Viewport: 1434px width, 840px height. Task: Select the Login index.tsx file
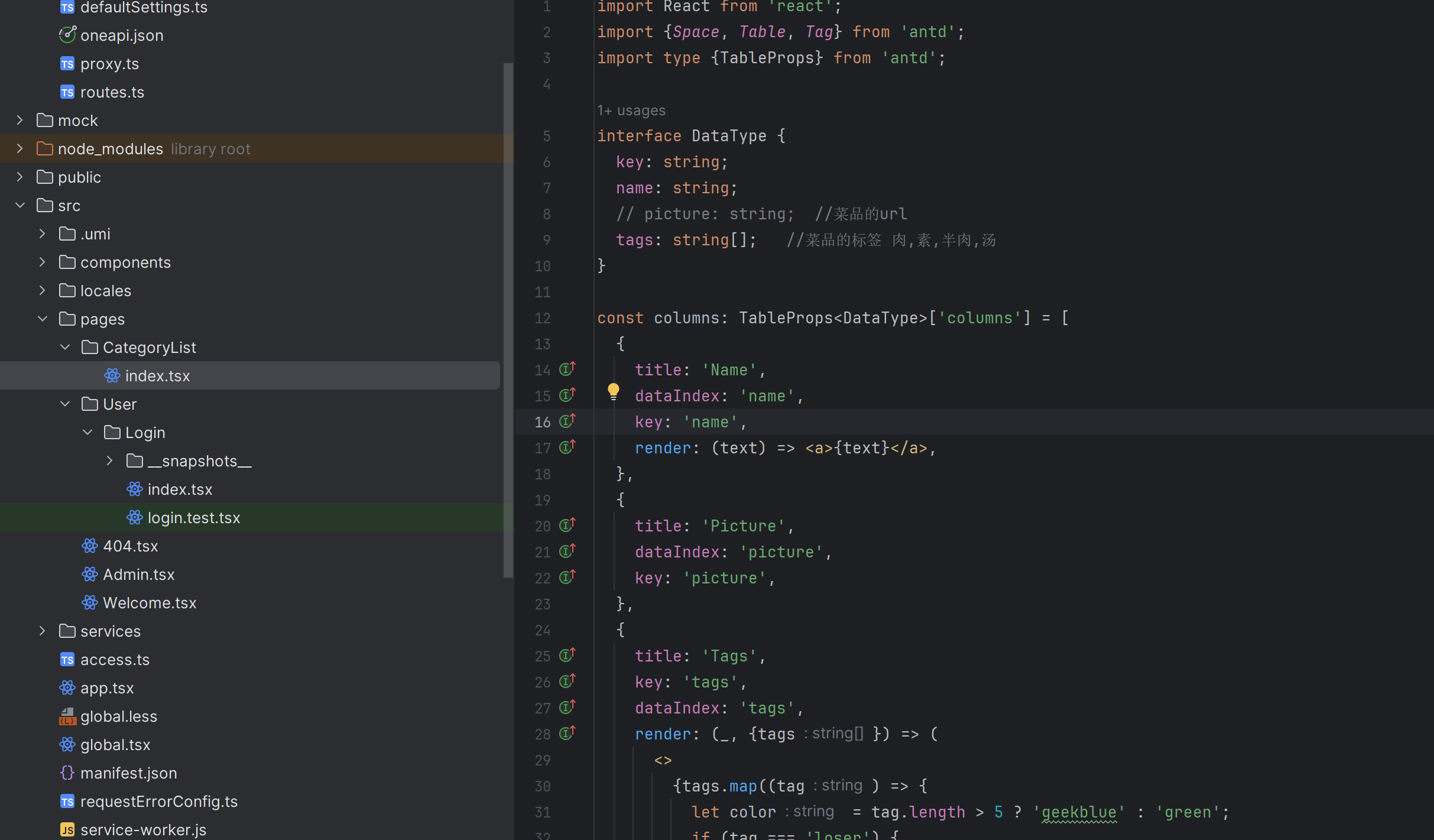[x=180, y=489]
